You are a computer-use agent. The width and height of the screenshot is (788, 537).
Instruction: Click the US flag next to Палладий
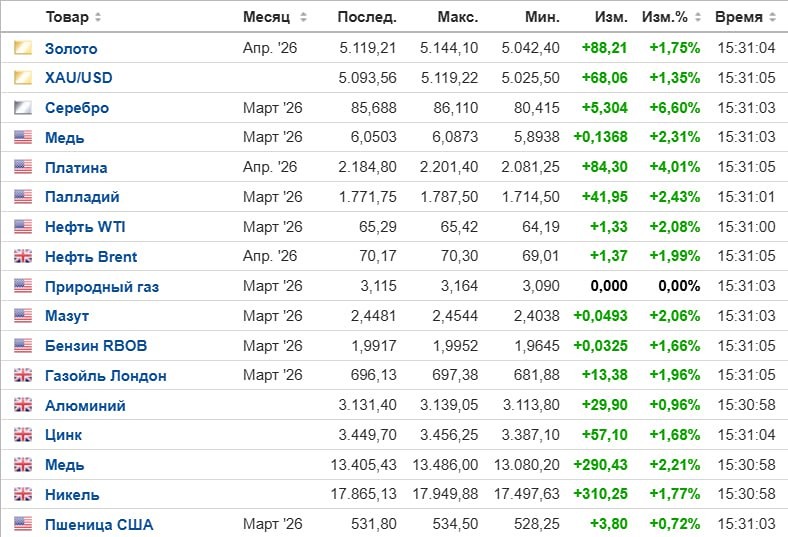[23, 197]
